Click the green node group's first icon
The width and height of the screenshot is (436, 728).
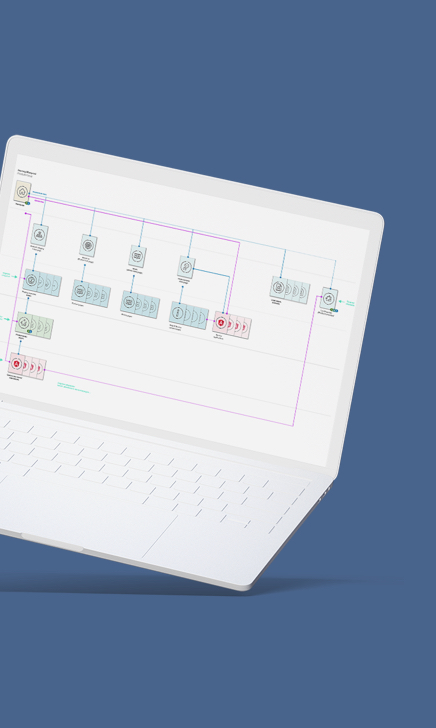(x=23, y=322)
